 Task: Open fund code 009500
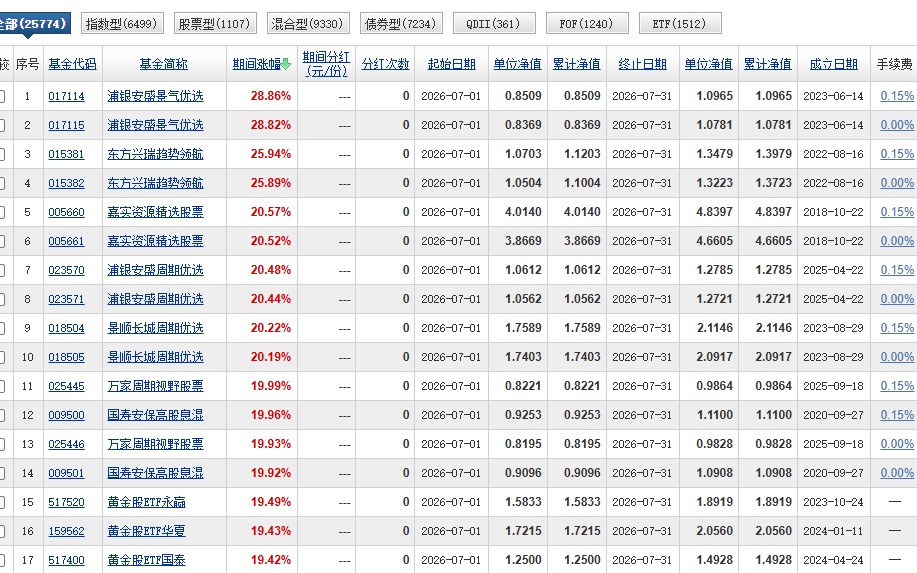(66, 415)
